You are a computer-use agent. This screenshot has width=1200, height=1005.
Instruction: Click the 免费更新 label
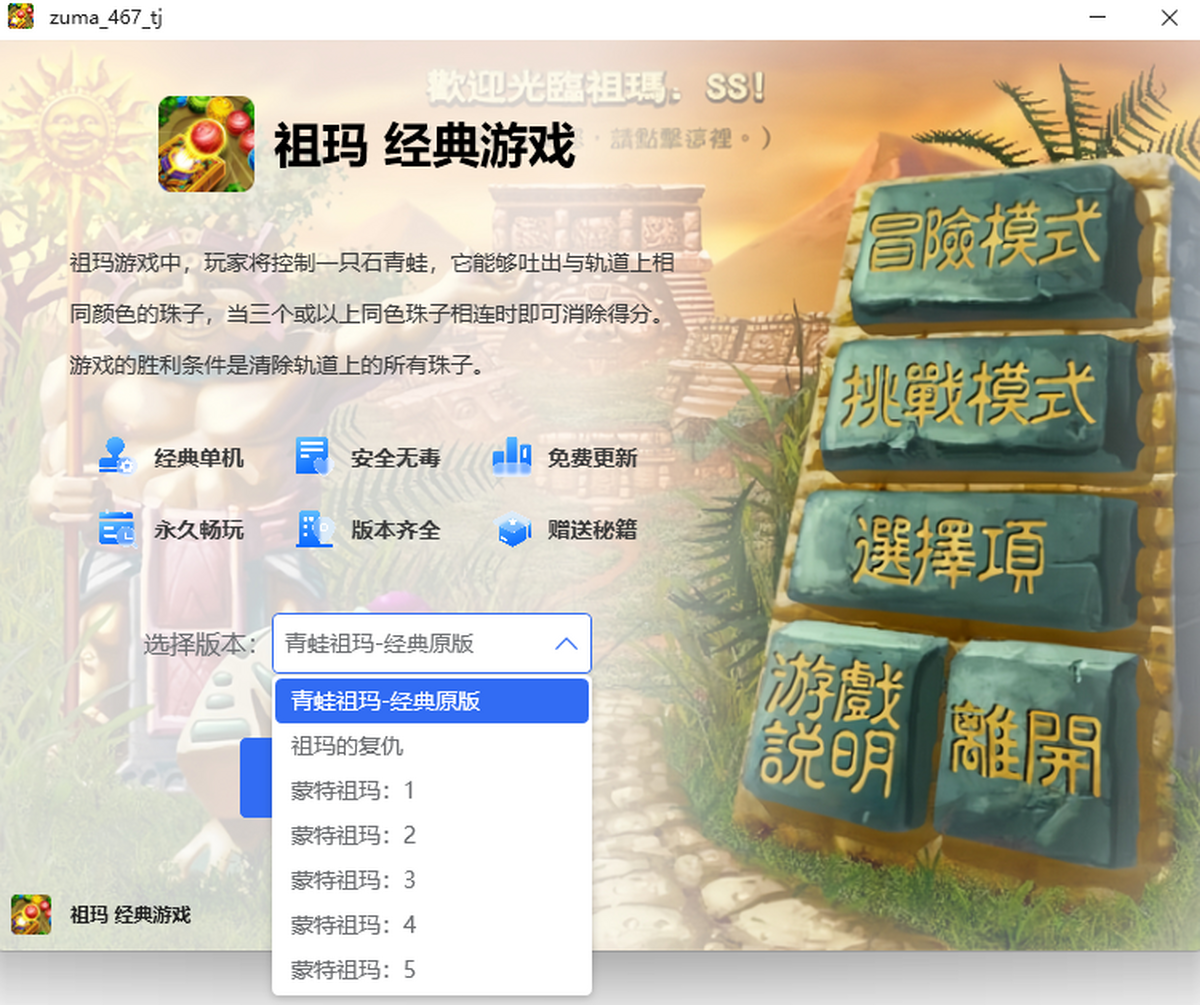click(x=593, y=459)
